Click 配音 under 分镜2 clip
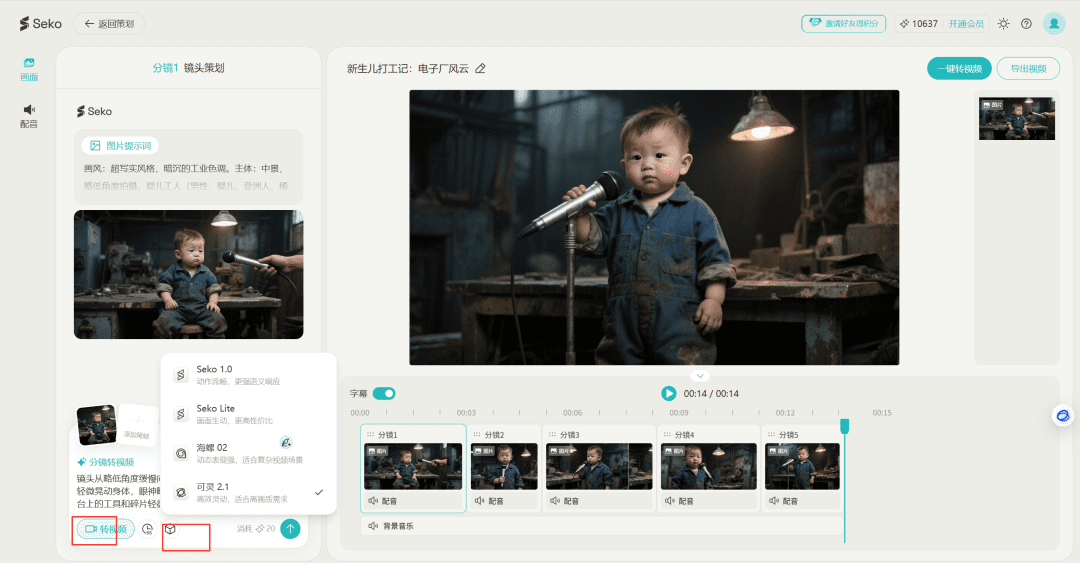 pyautogui.click(x=489, y=501)
